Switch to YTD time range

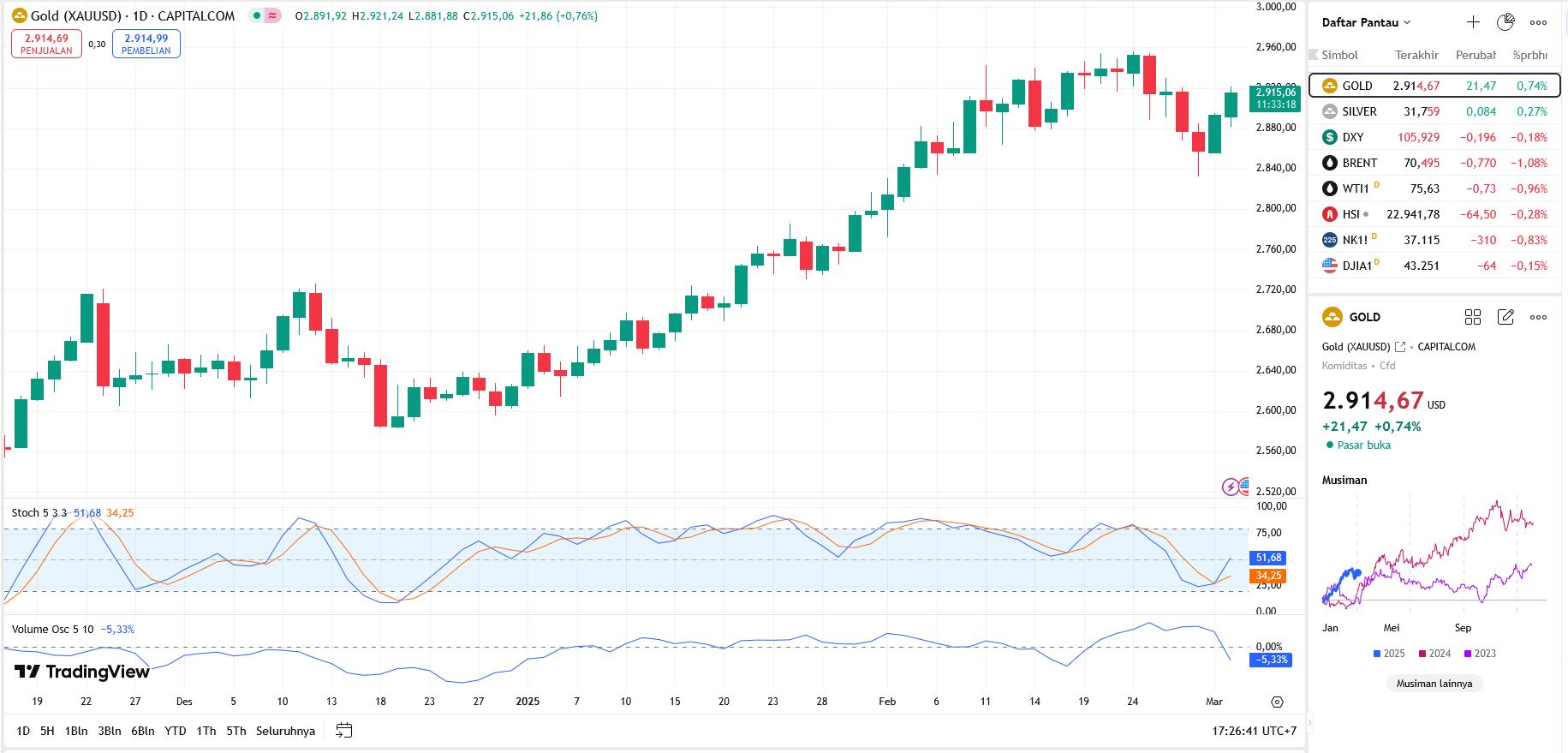point(175,731)
